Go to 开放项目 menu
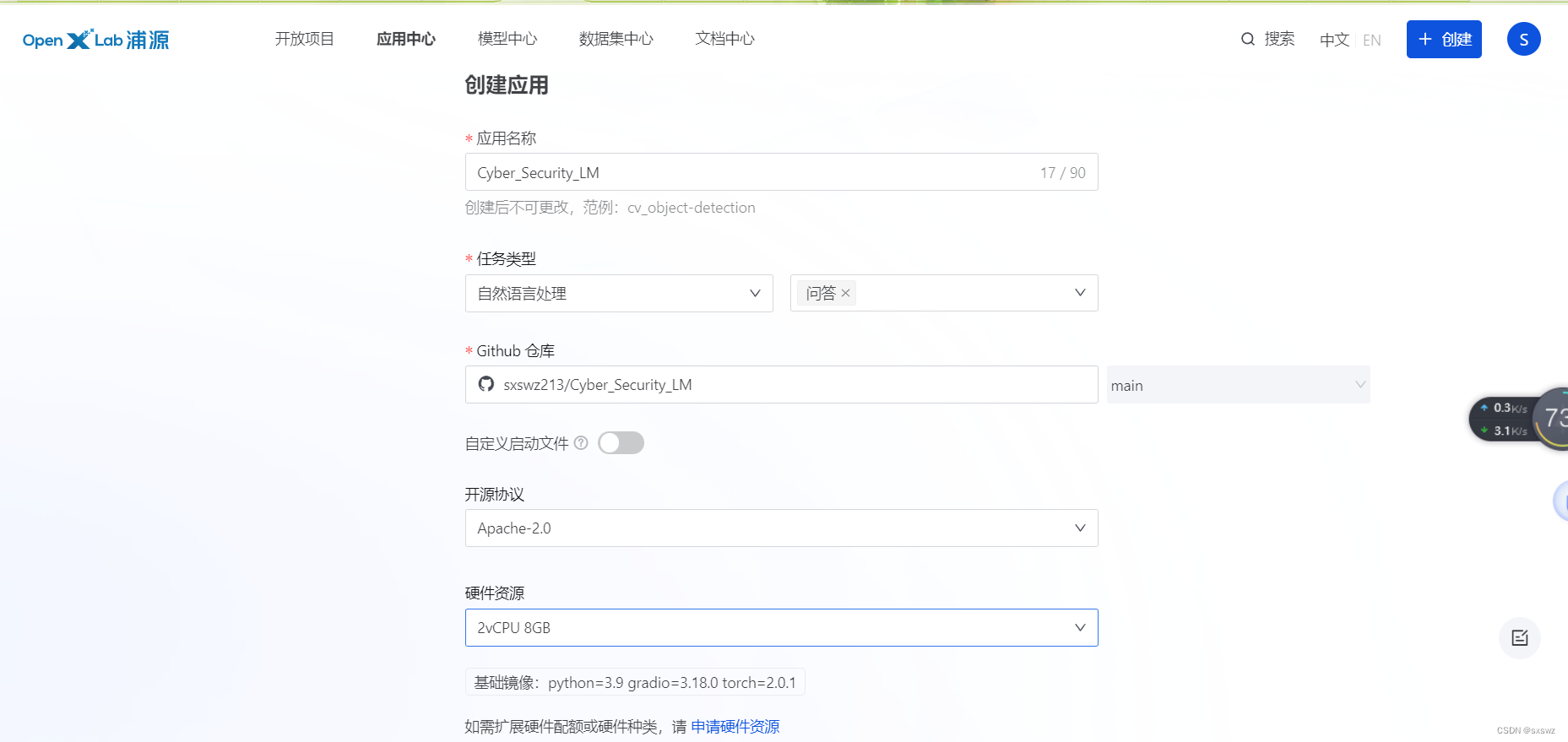This screenshot has height=742, width=1568. pos(305,39)
